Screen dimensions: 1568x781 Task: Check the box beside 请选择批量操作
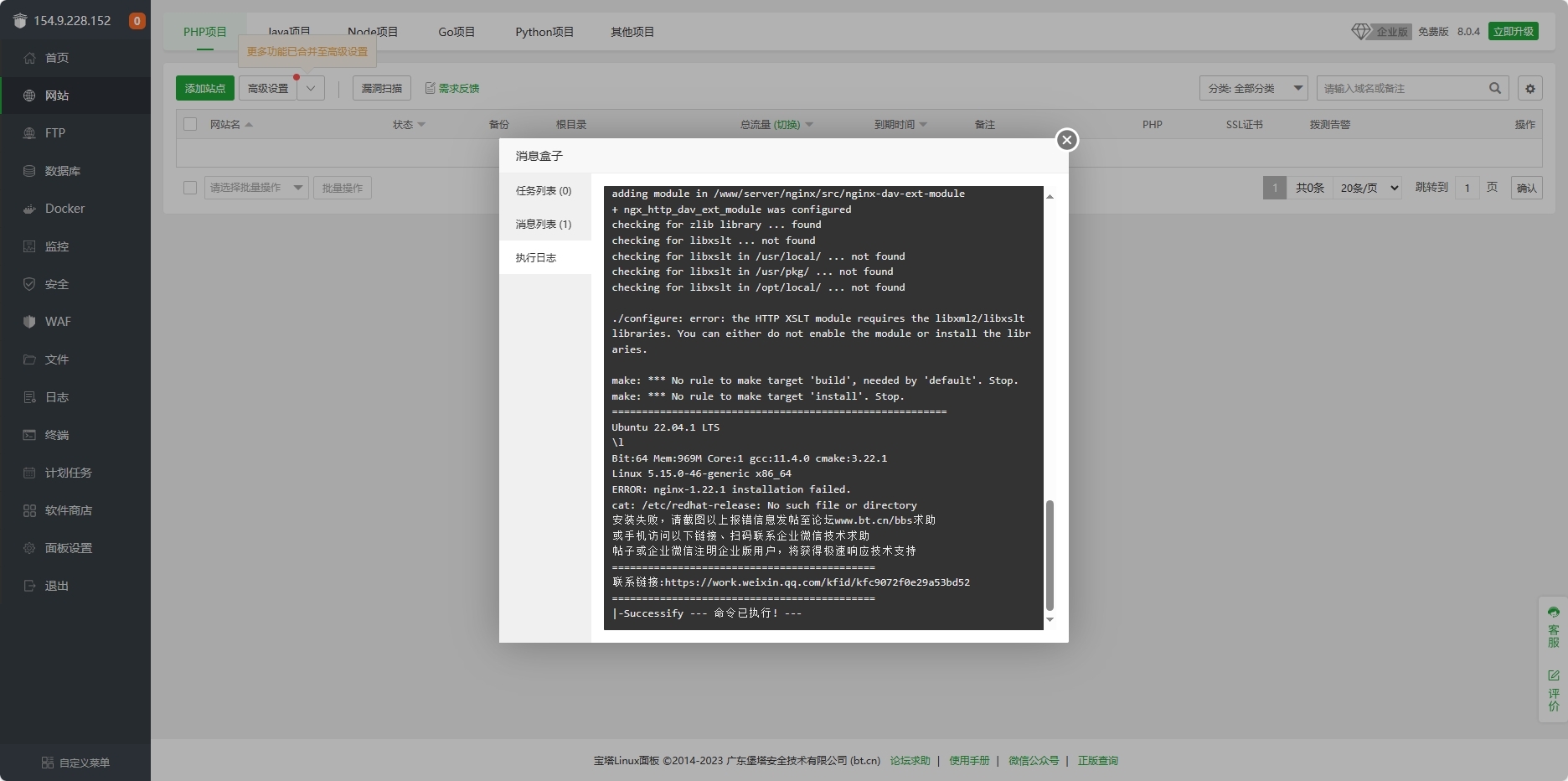pos(190,188)
